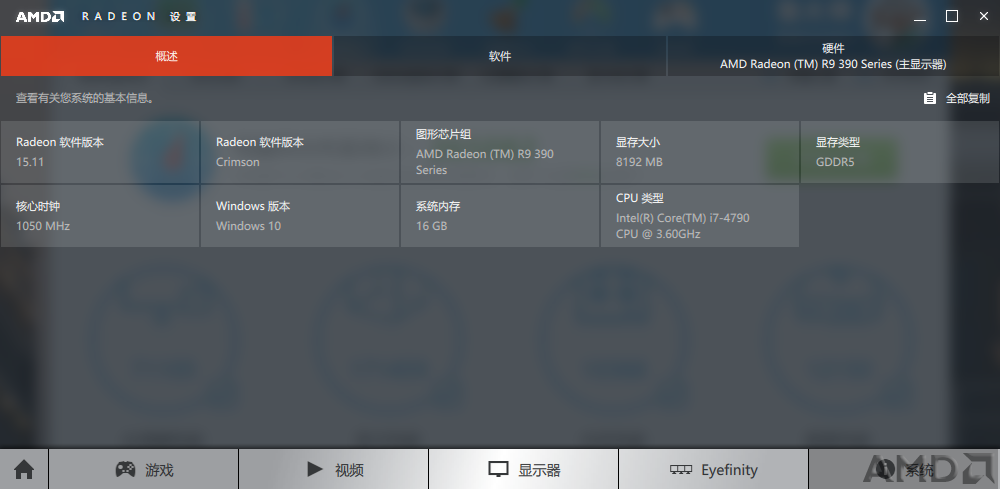Image resolution: width=1000 pixels, height=489 pixels.
Task: Select the 图形芯片组 tile
Action: 499,152
